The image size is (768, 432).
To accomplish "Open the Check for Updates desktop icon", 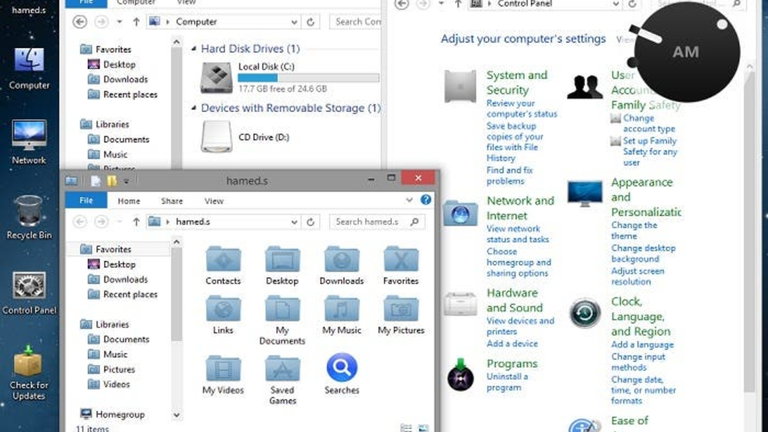I will click(x=28, y=361).
